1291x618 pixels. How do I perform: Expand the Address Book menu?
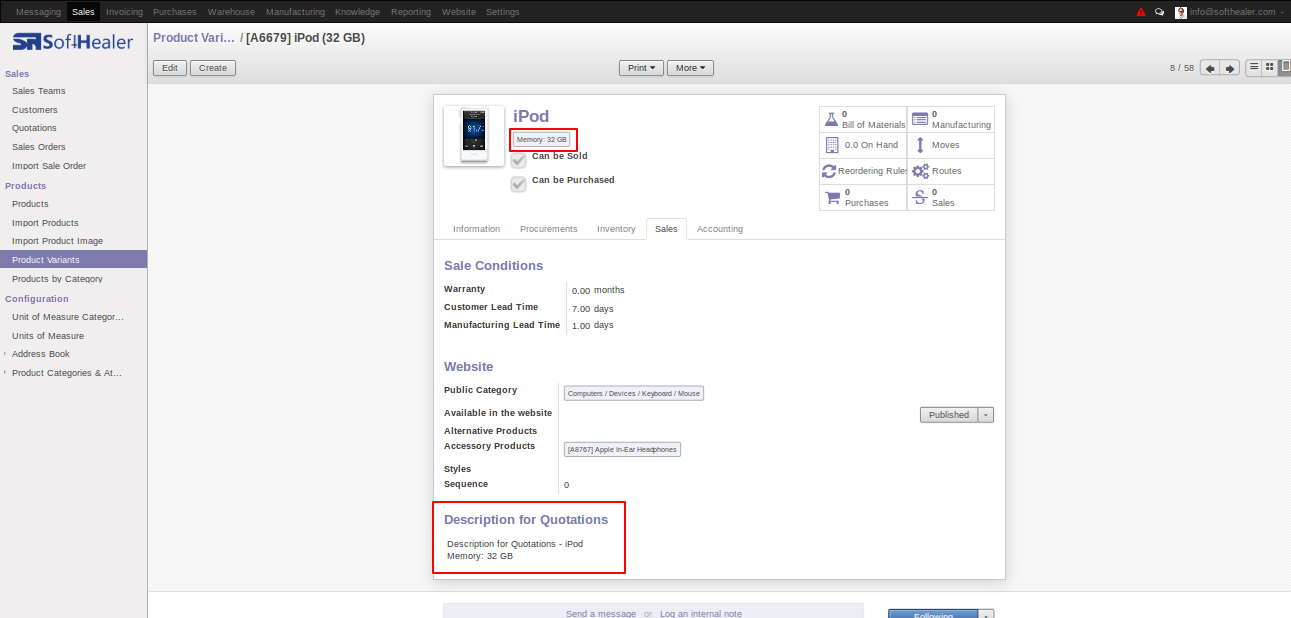point(41,354)
